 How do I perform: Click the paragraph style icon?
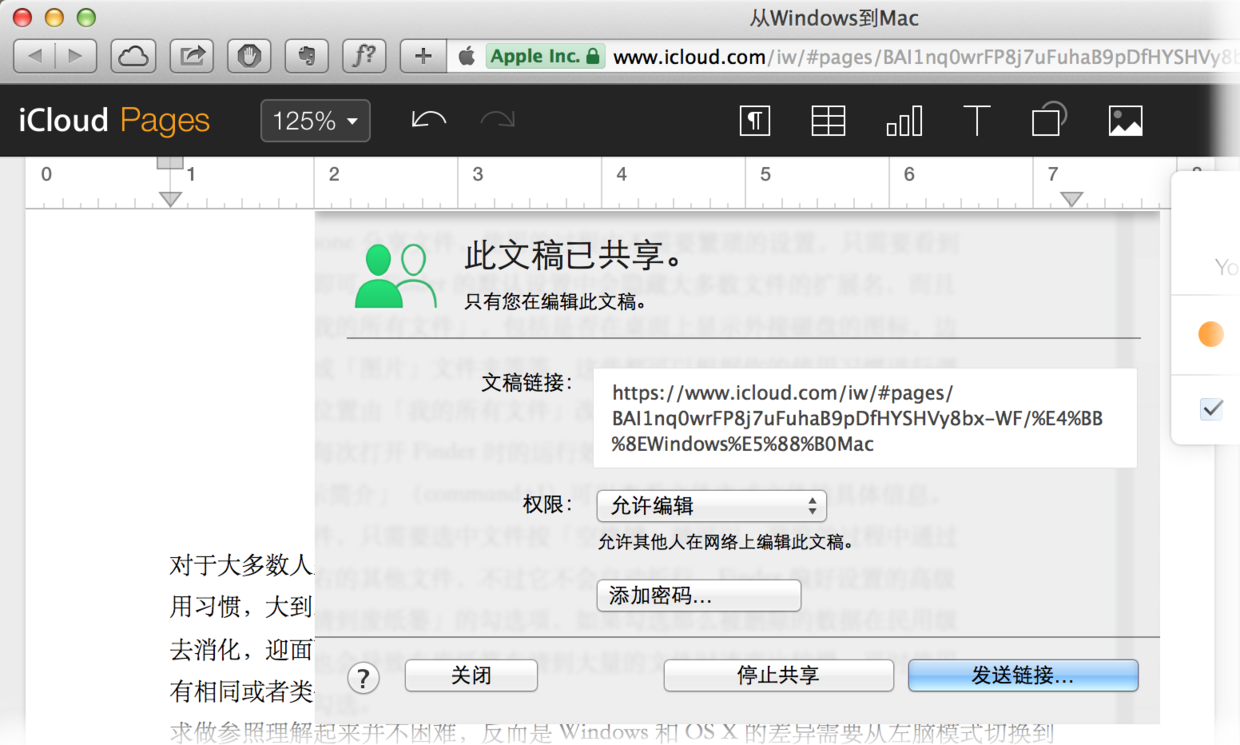[755, 121]
